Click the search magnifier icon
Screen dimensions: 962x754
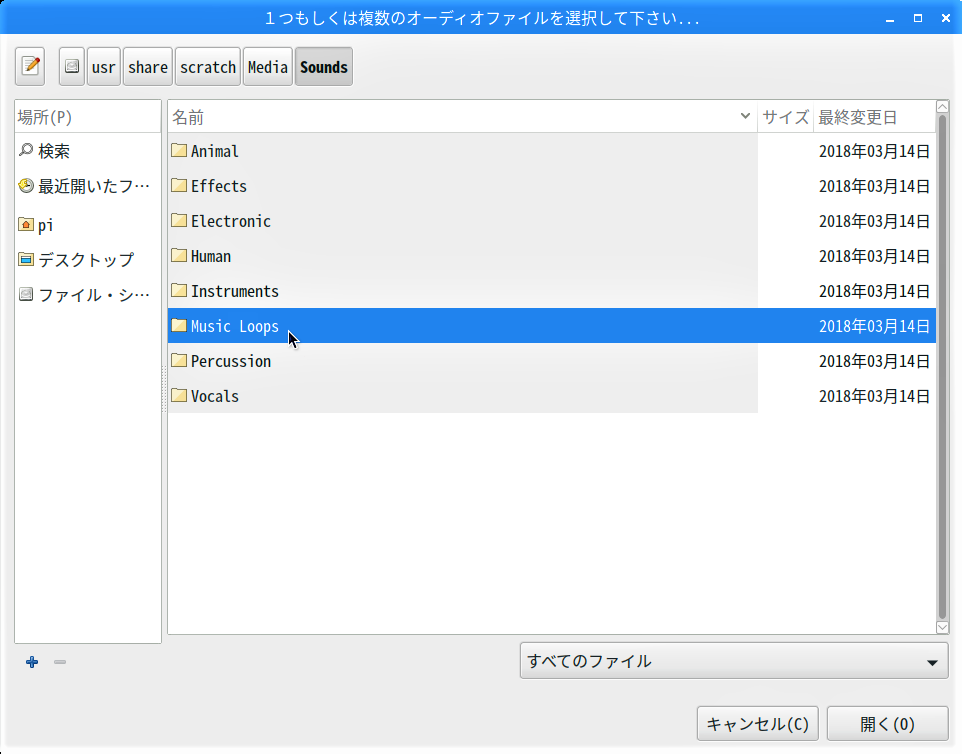[26, 150]
